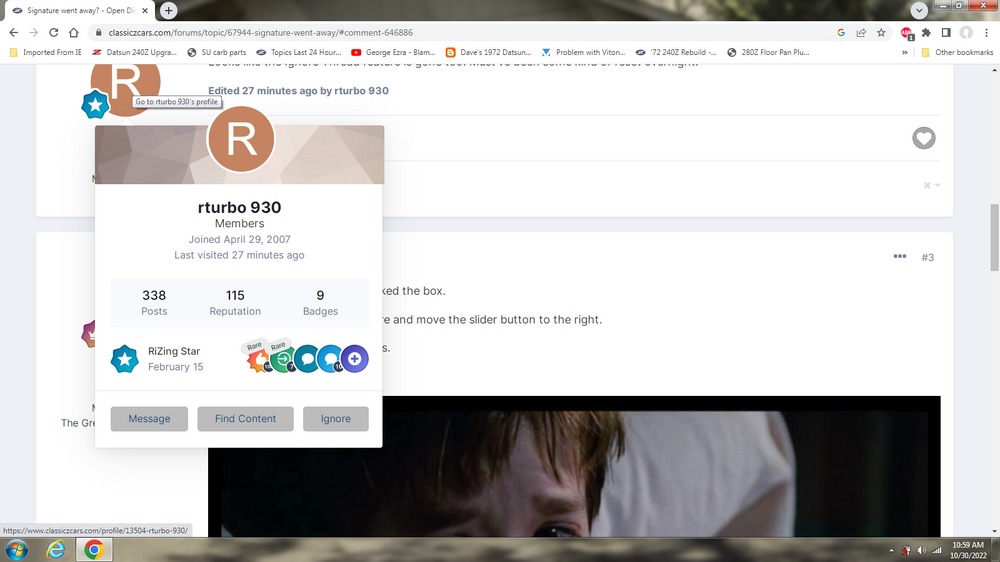Screen dimensions: 1000x562
Task: Expand the tab search dropdown arrow
Action: pos(919,10)
